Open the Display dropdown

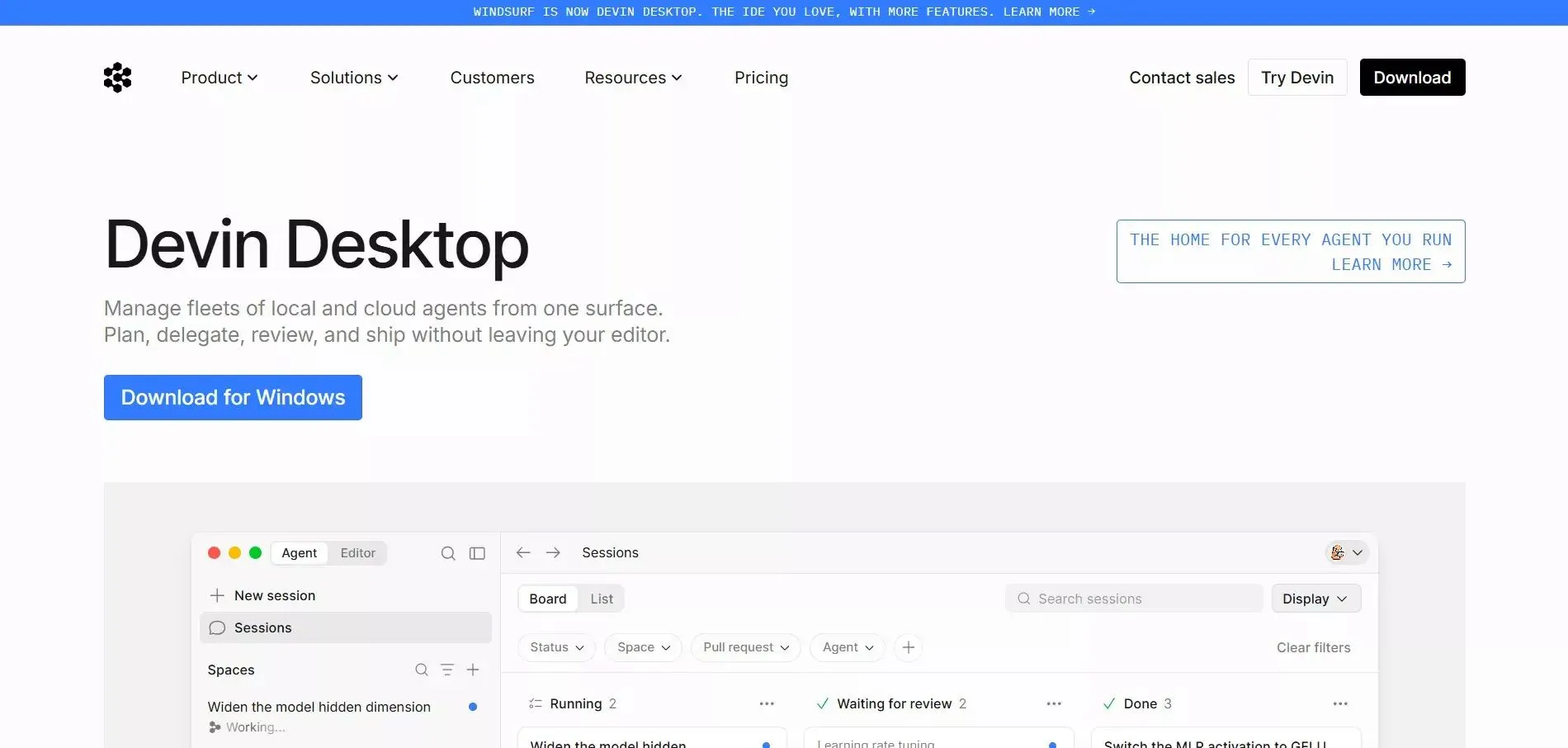pos(1315,599)
